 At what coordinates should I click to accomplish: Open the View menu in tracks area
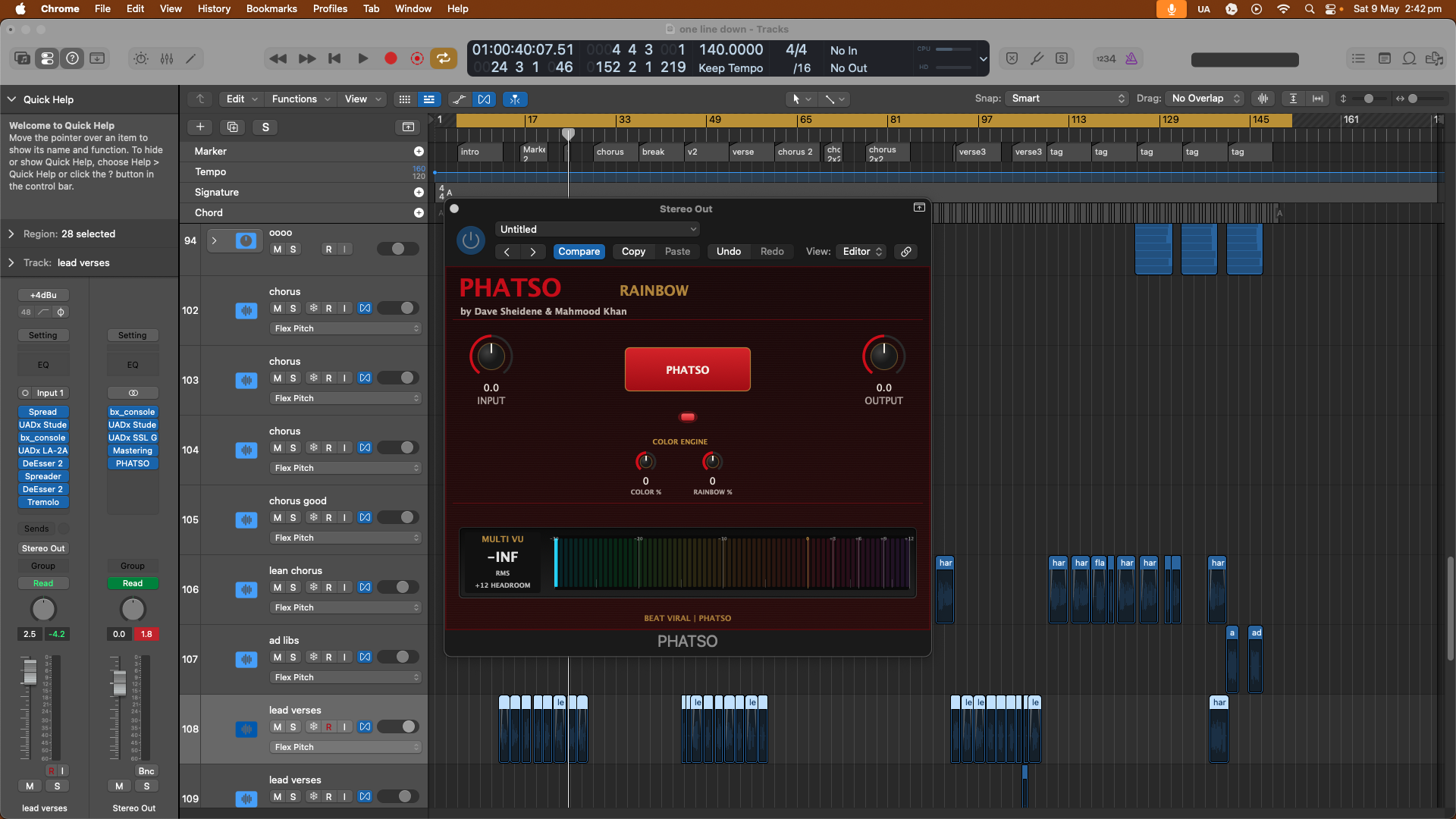[362, 99]
